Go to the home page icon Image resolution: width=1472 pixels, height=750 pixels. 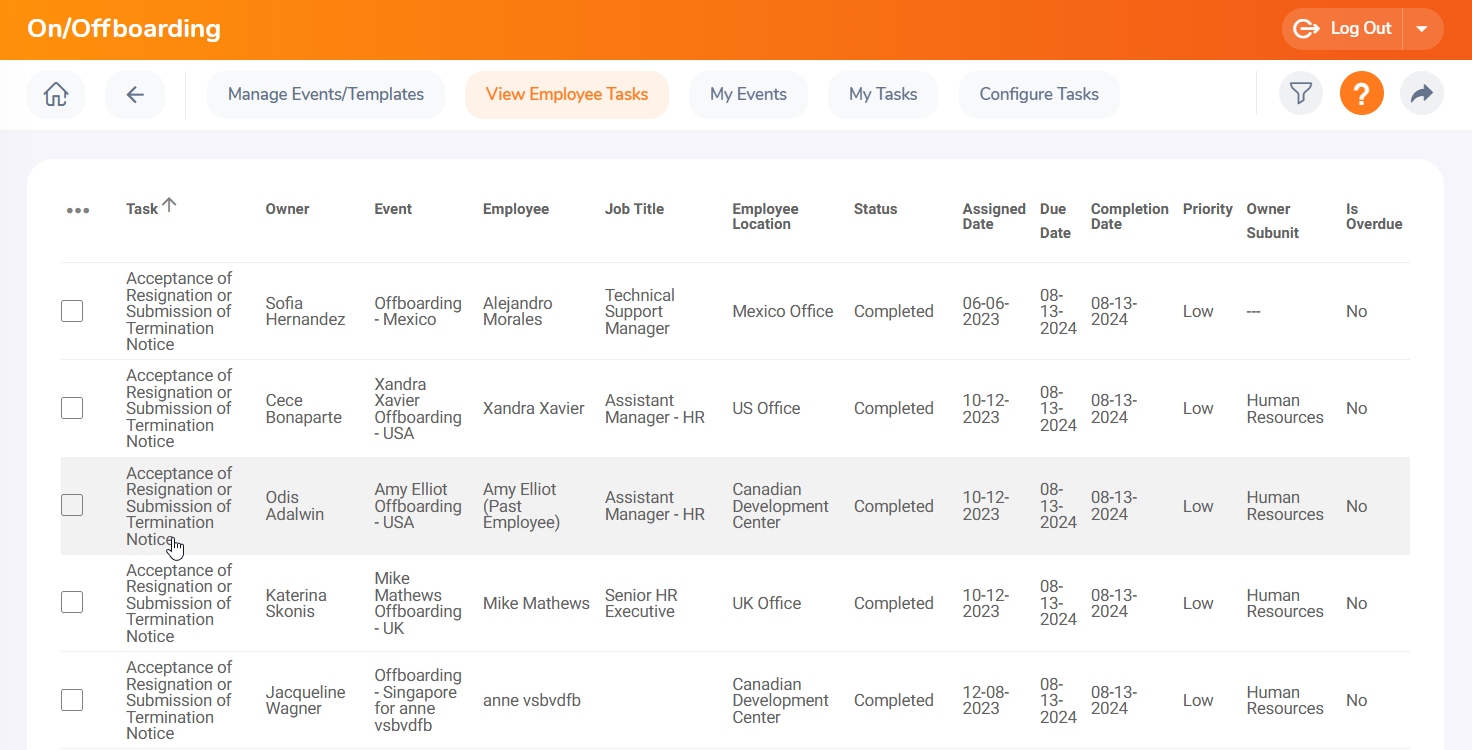click(x=56, y=95)
